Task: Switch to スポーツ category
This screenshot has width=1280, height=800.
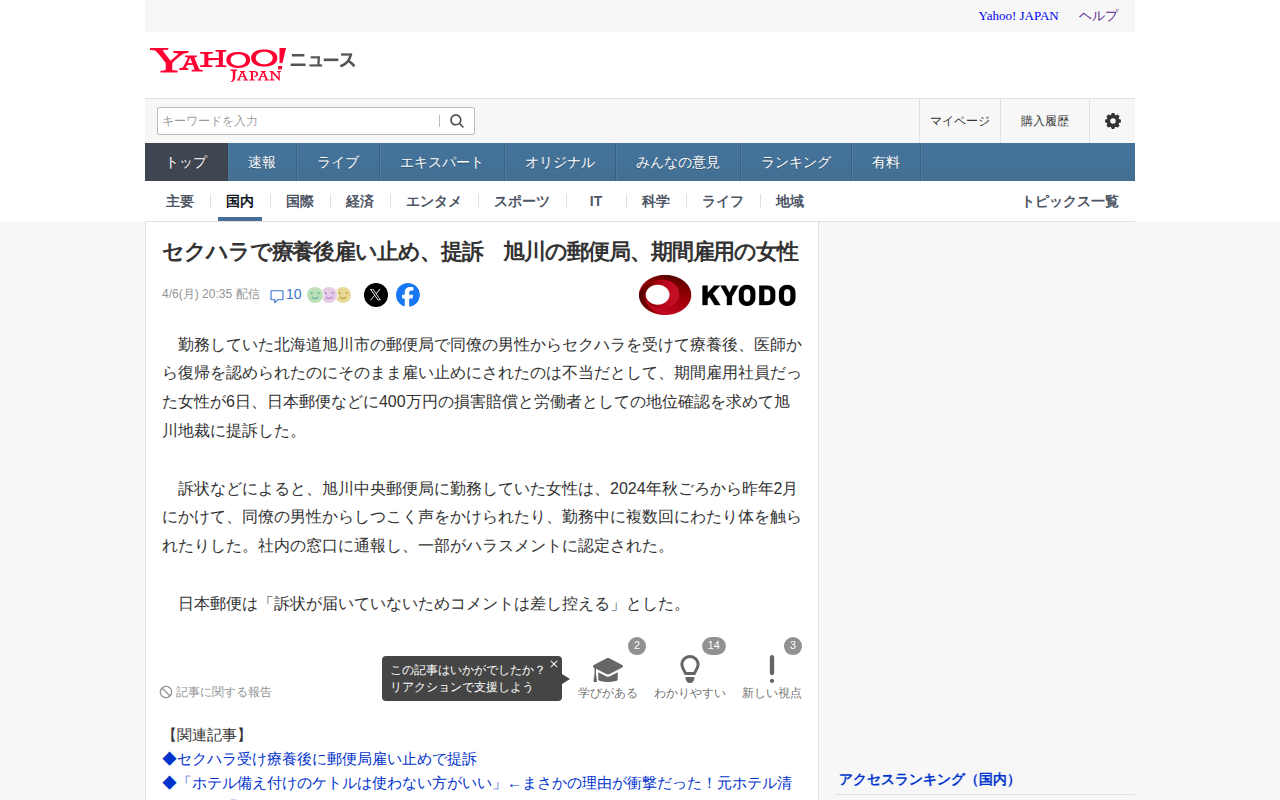Action: 522,201
